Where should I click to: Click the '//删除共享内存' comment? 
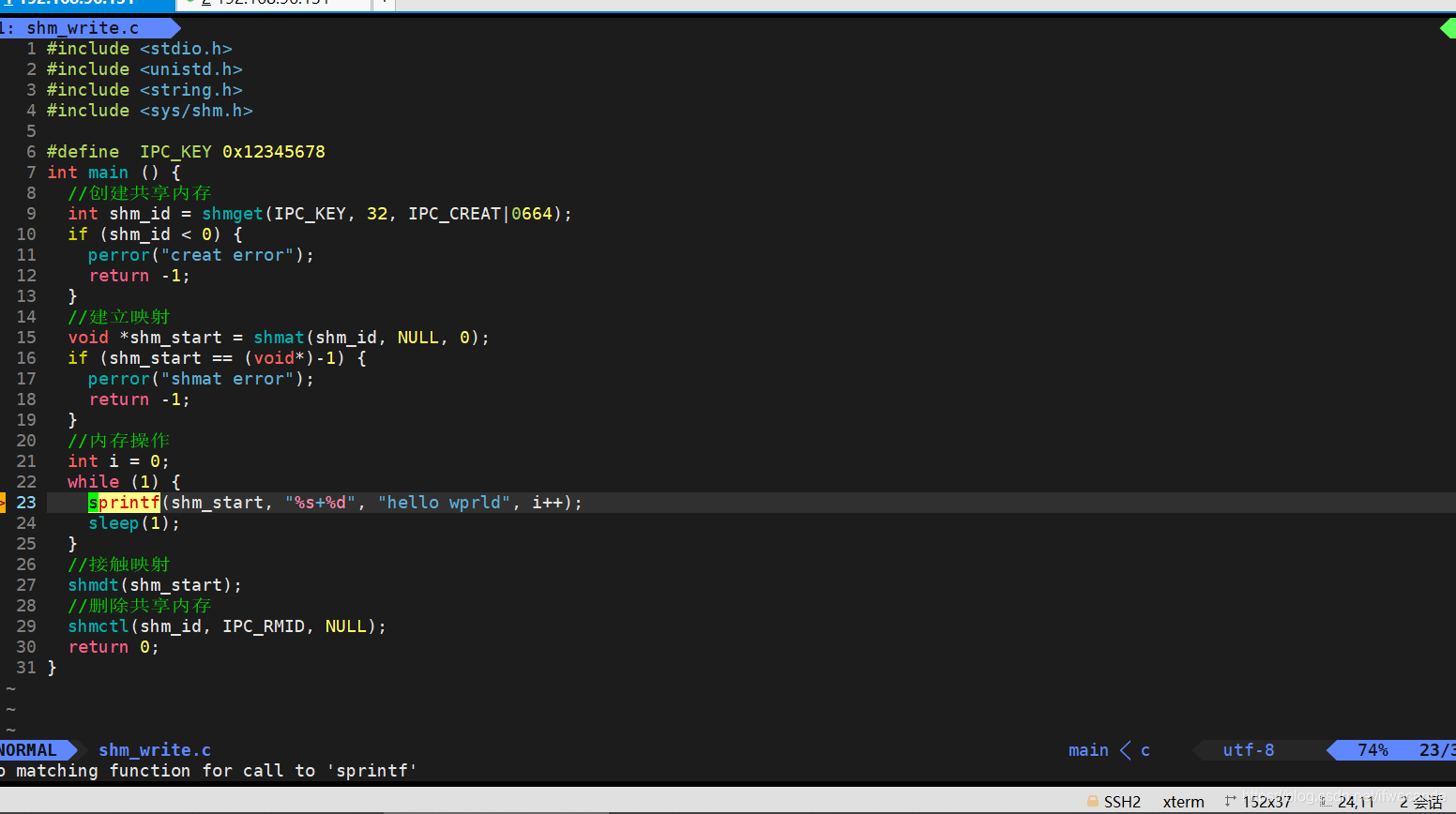click(140, 606)
